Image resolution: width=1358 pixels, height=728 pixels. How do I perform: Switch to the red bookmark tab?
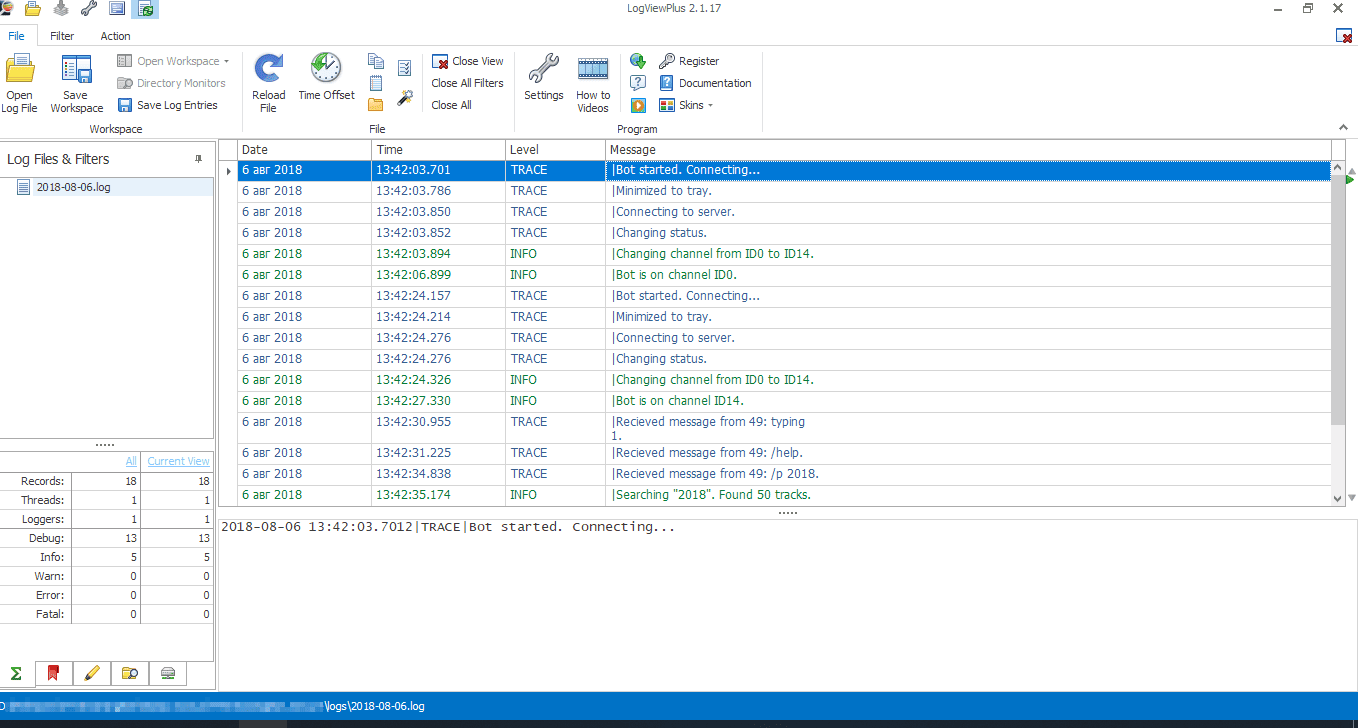[54, 673]
